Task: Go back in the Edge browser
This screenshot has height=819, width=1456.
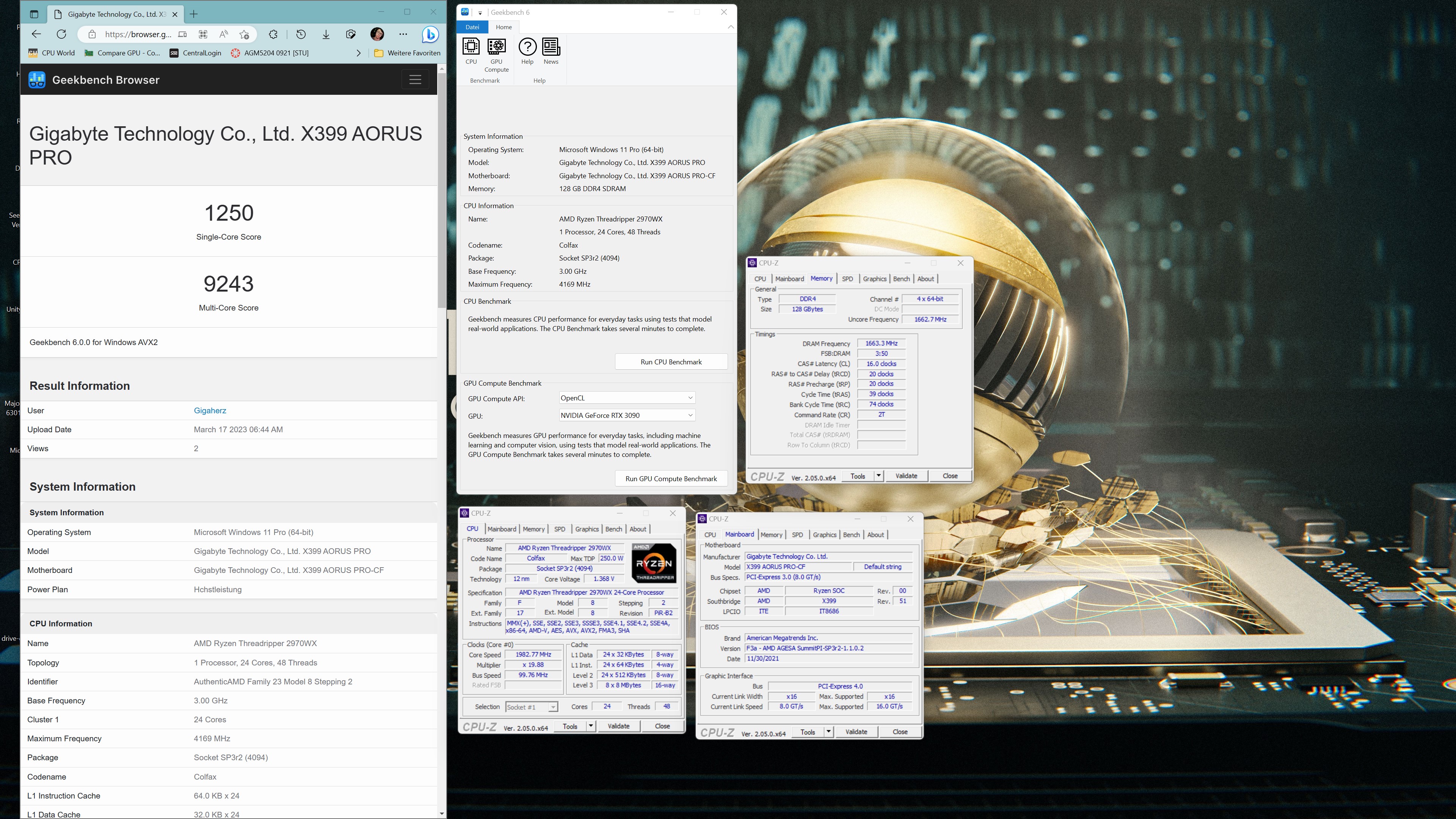Action: (x=36, y=35)
